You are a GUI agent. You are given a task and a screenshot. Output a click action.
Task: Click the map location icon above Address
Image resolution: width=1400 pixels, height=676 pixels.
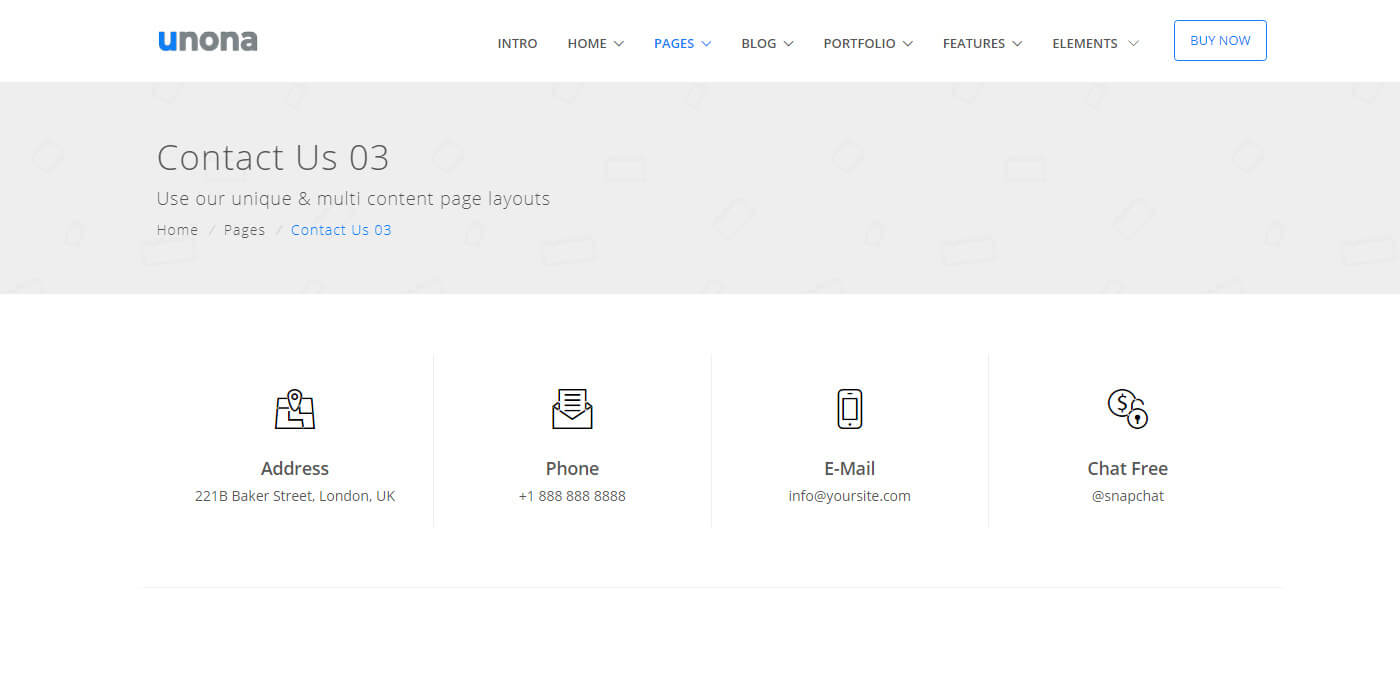pyautogui.click(x=295, y=408)
